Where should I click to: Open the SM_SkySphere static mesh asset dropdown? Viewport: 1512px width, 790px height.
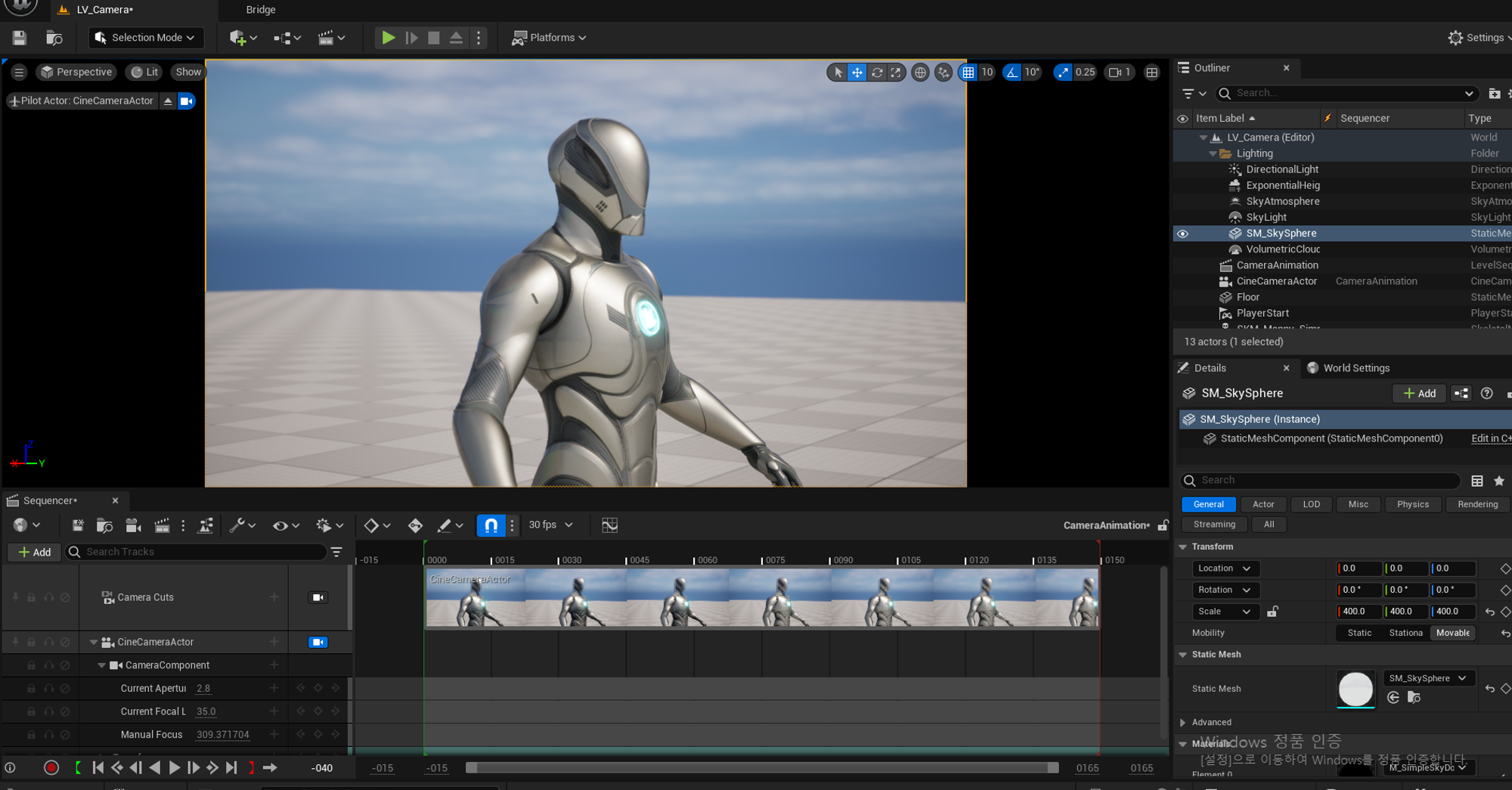click(x=1427, y=678)
